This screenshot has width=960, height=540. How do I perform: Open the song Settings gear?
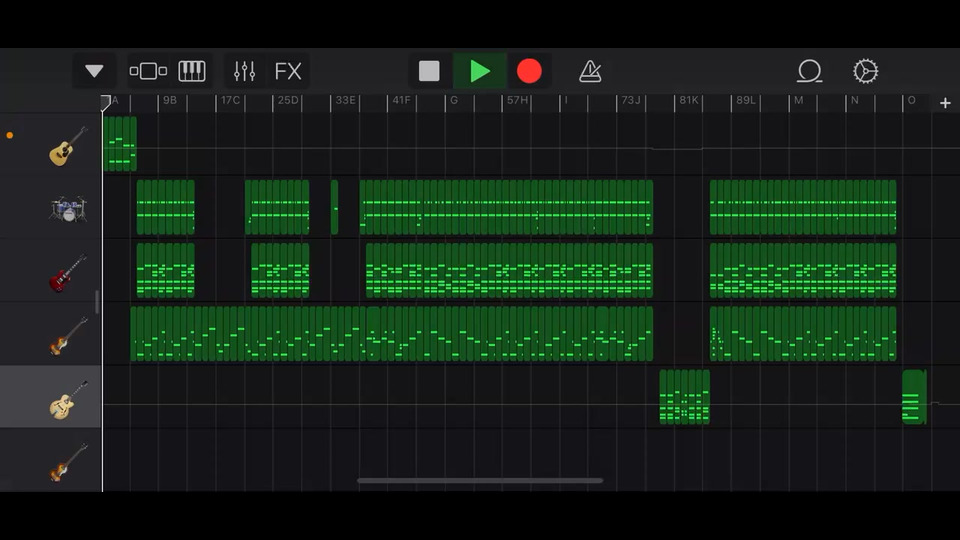click(x=866, y=71)
